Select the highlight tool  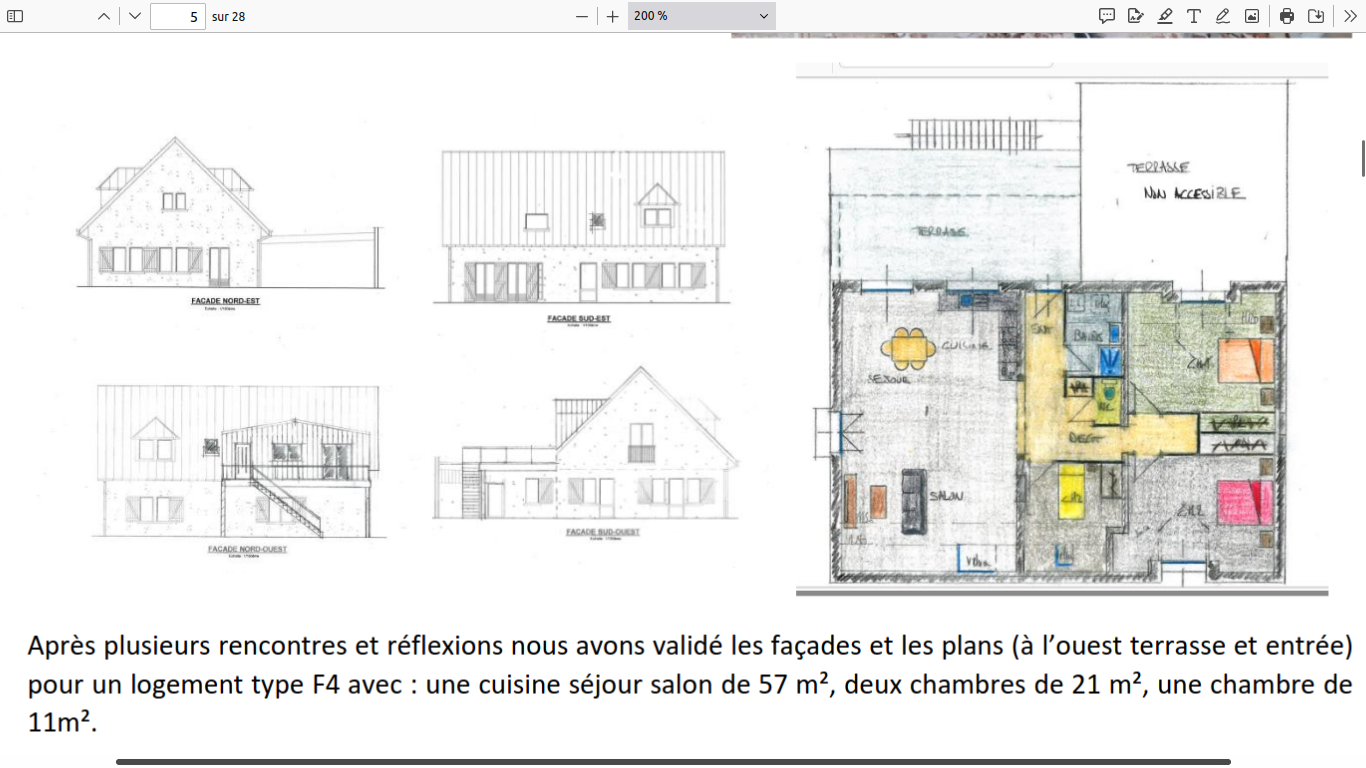1165,16
